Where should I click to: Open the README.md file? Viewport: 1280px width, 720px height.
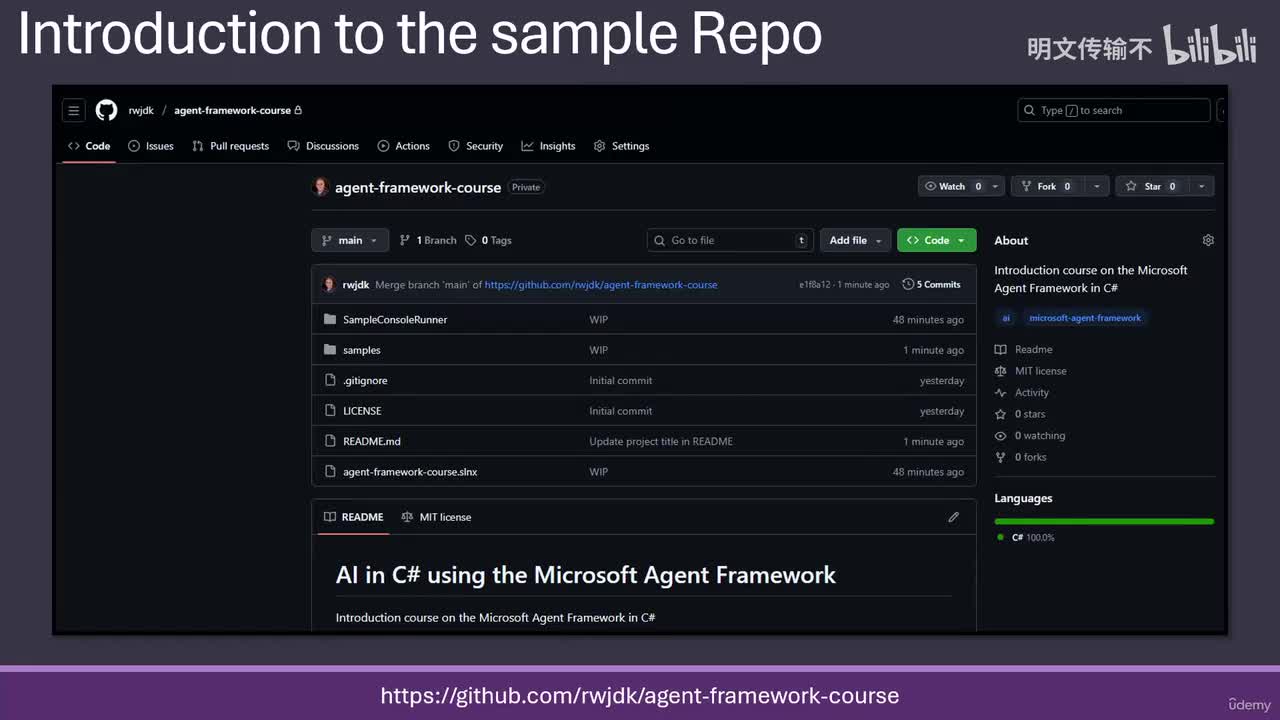point(372,441)
